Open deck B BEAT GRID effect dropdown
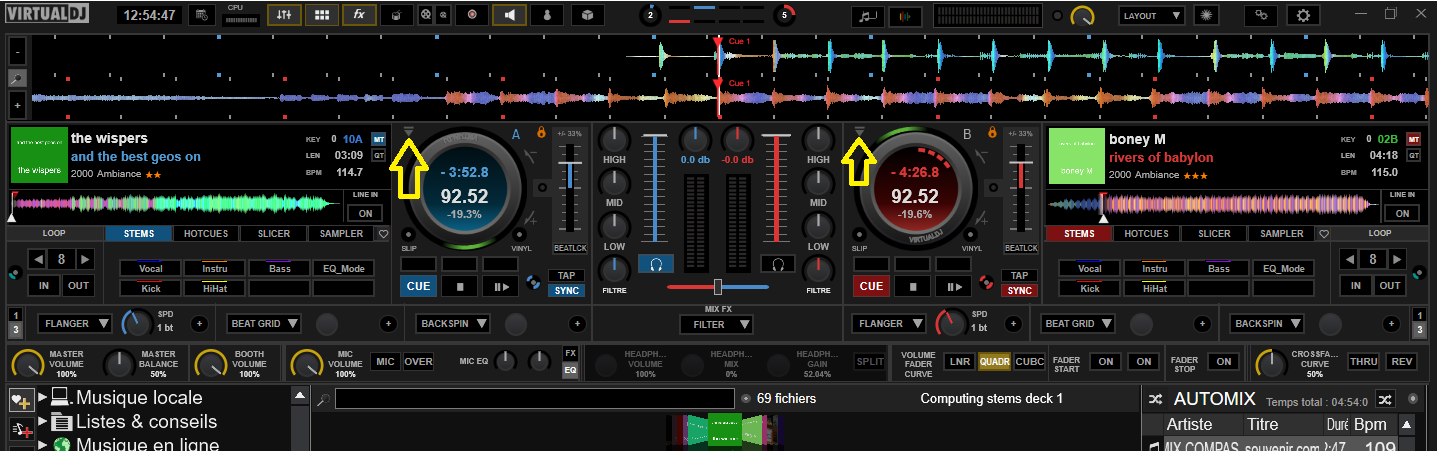1440x451 pixels. (x=1078, y=324)
